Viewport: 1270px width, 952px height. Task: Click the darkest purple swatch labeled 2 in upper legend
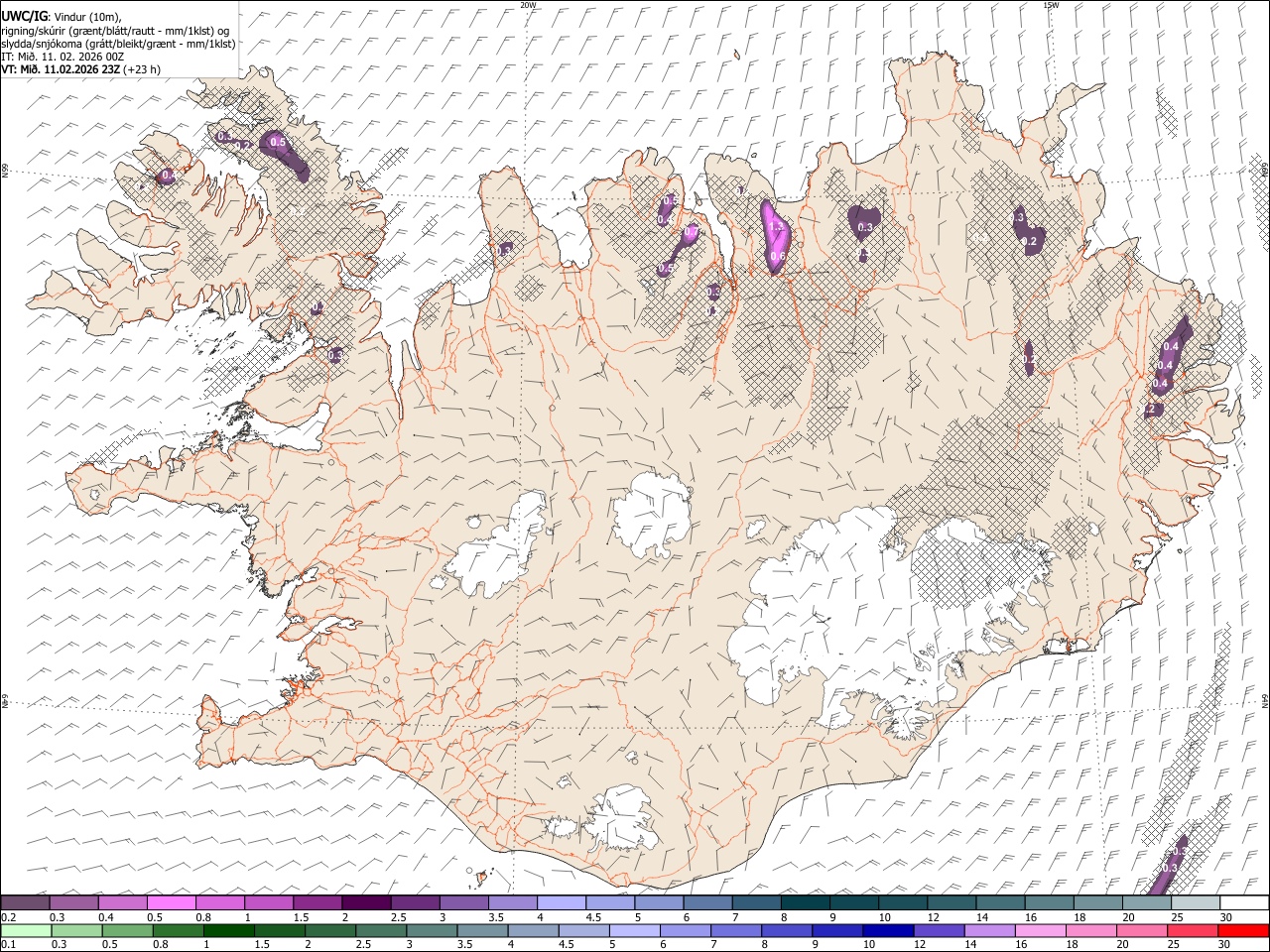point(366,902)
